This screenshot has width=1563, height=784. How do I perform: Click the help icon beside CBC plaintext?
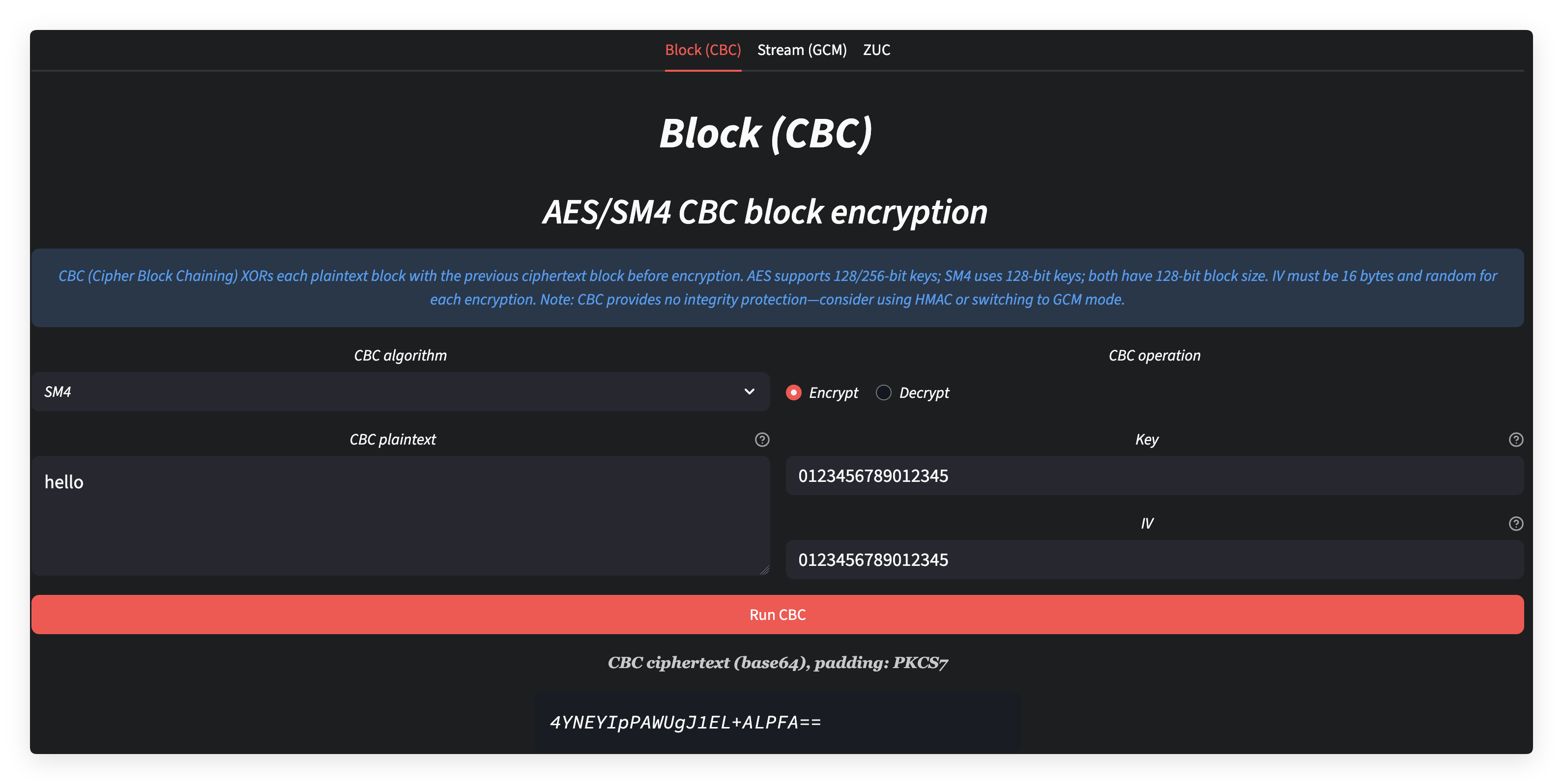(762, 440)
